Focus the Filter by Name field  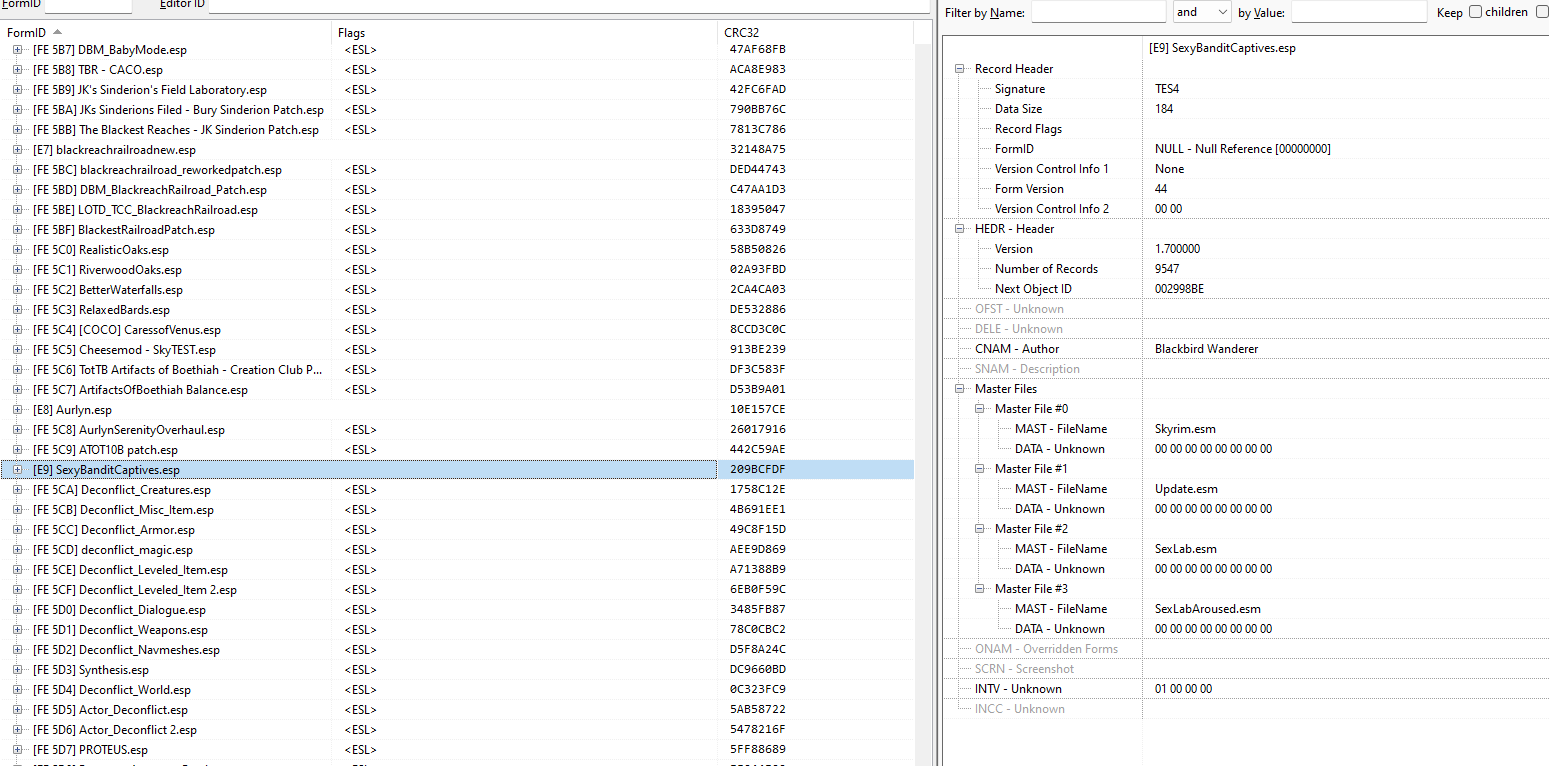click(x=1098, y=12)
